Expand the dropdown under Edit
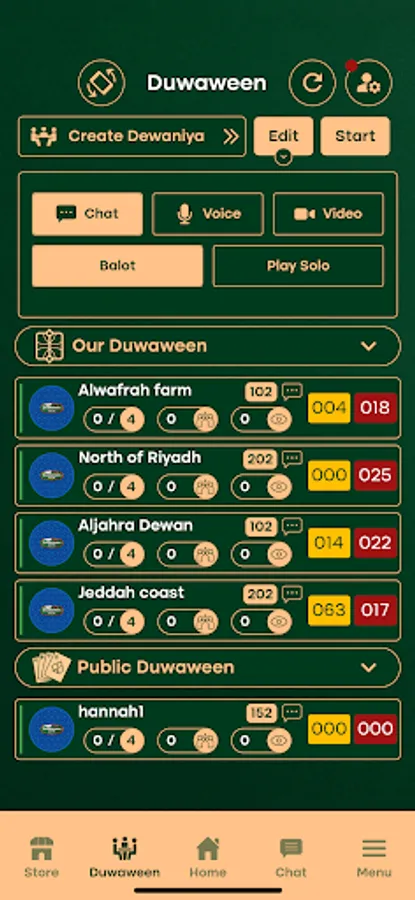The height and width of the screenshot is (900, 415). (x=284, y=156)
